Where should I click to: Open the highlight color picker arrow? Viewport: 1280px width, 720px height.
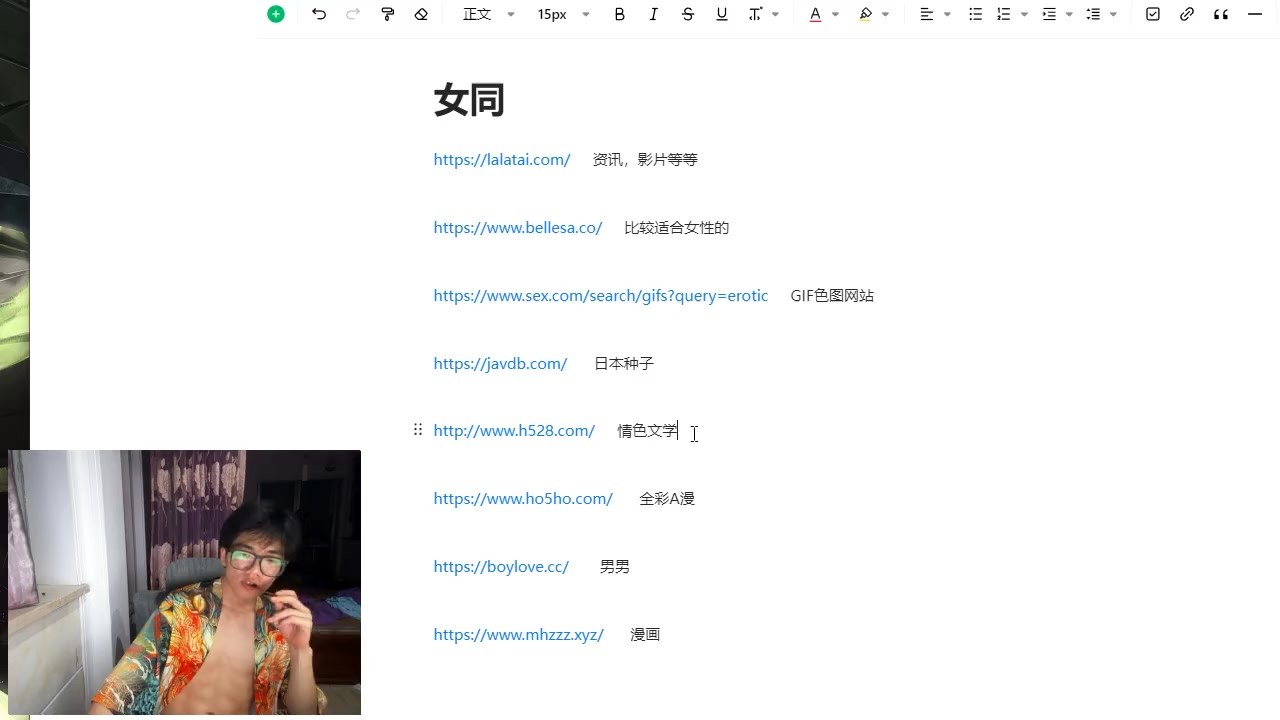point(886,14)
